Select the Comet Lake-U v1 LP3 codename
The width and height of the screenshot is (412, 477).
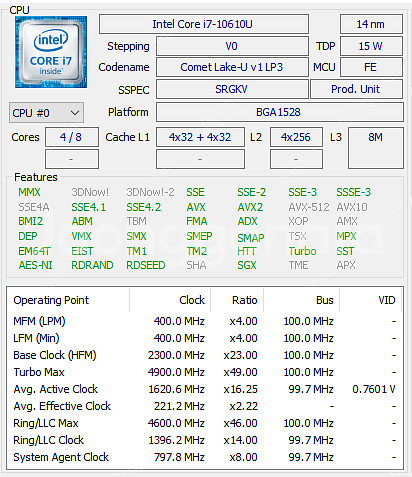[x=232, y=67]
